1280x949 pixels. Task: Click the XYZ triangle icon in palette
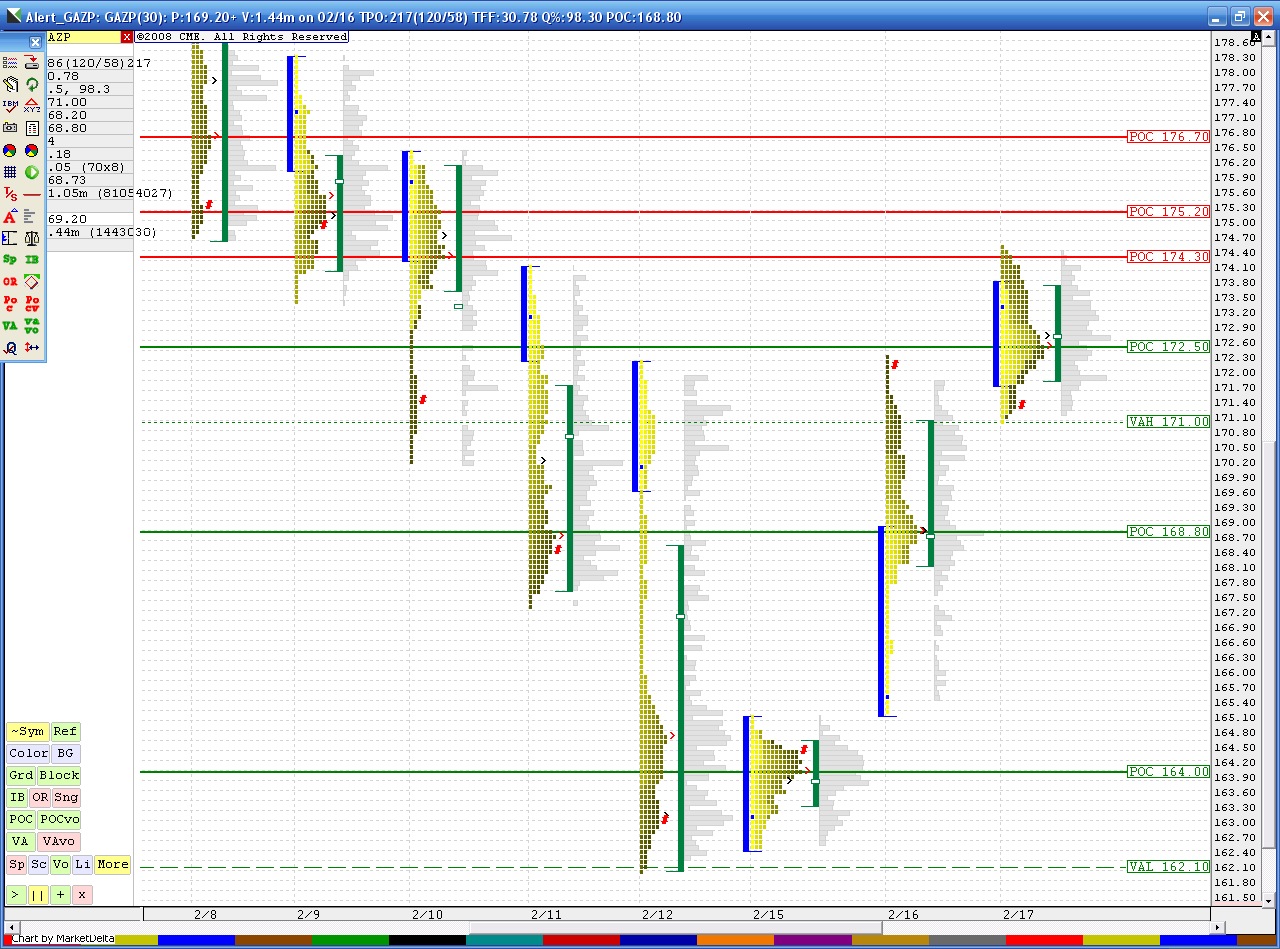pyautogui.click(x=32, y=106)
